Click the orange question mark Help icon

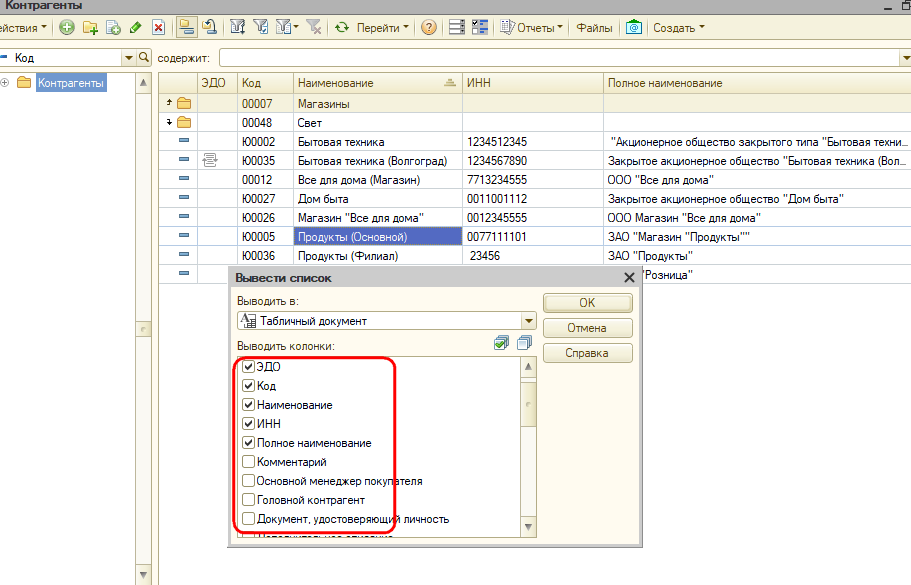(x=429, y=27)
